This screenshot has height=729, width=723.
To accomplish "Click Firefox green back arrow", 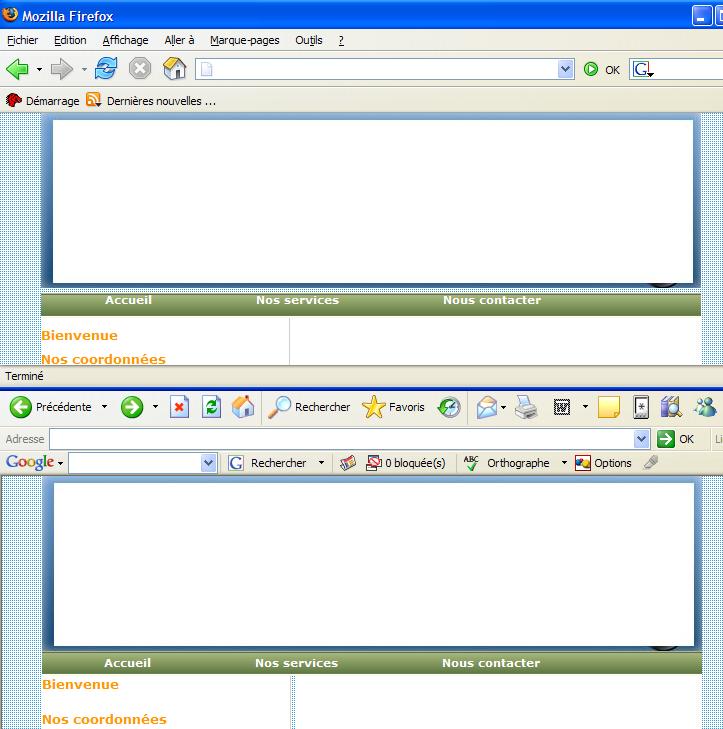I will (x=18, y=69).
